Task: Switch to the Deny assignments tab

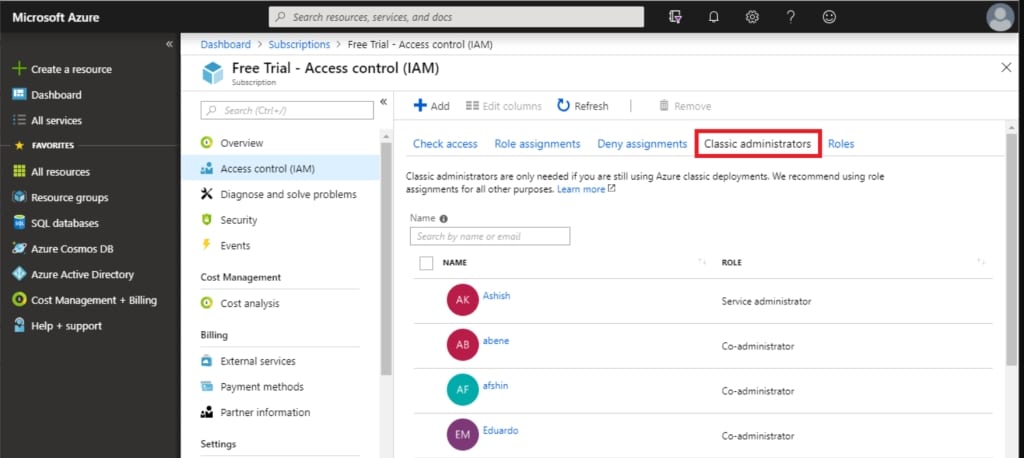Action: coord(642,144)
